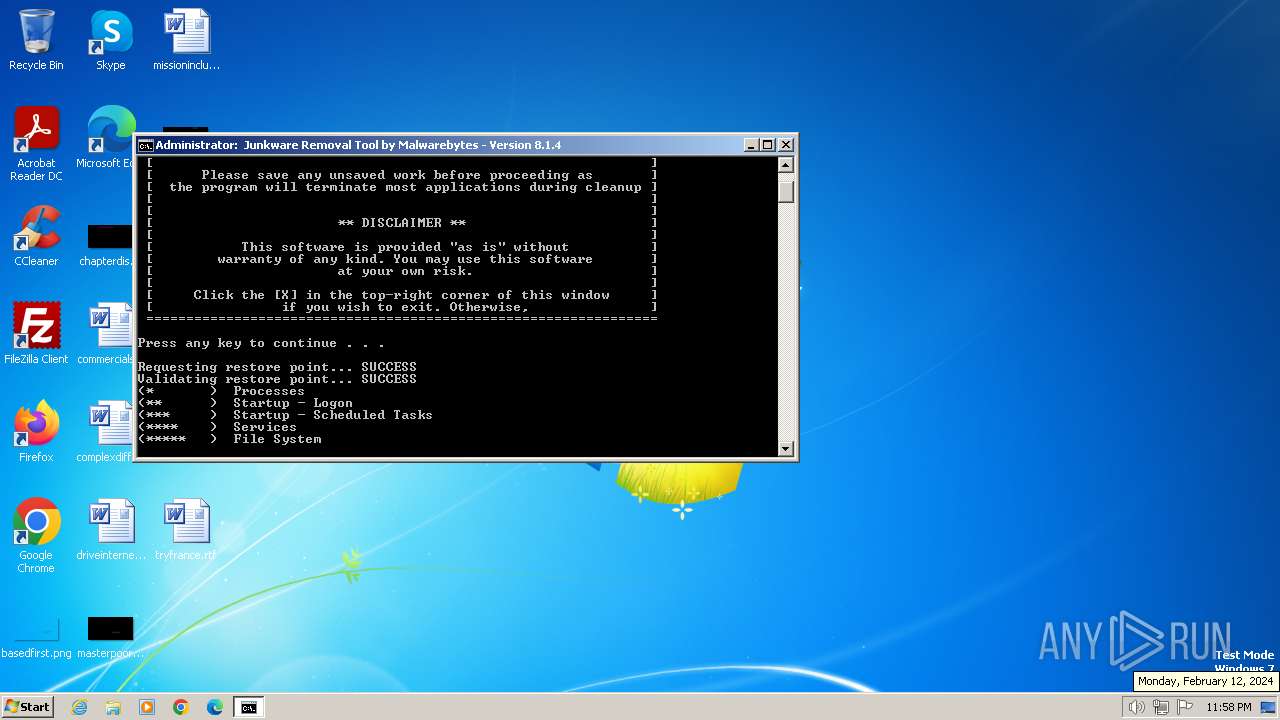This screenshot has width=1280, height=720.
Task: Click the 11:58 PM taskbar clock
Action: [x=1228, y=707]
